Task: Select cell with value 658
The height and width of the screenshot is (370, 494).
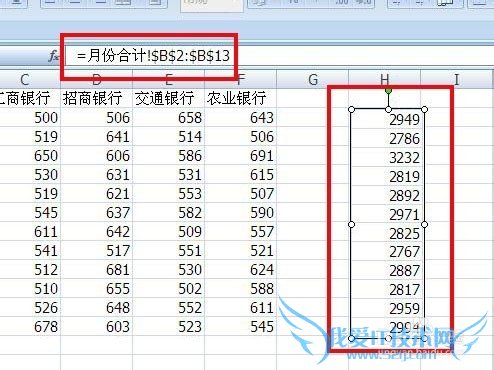Action: 169,117
